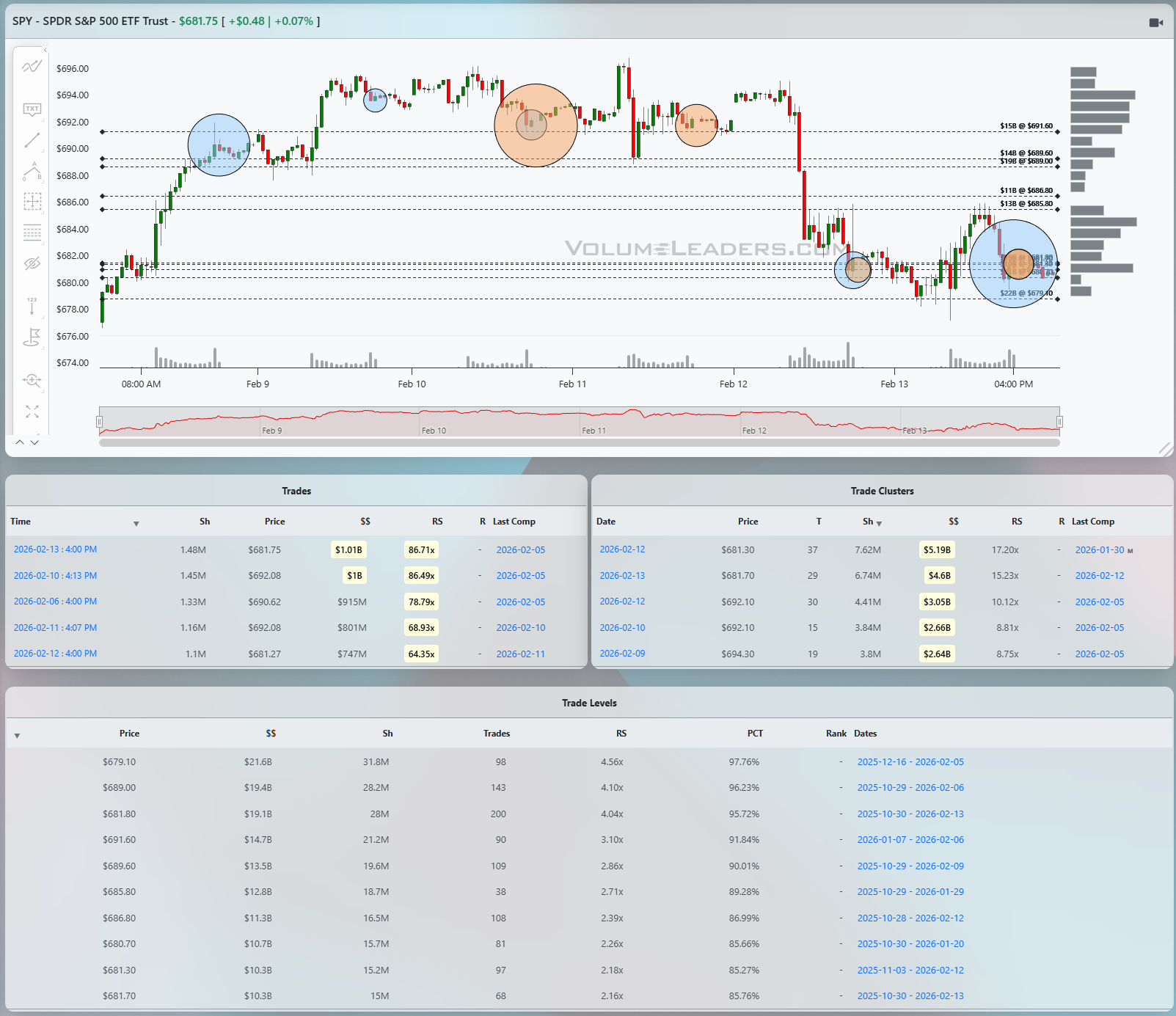Image resolution: width=1176 pixels, height=1016 pixels.
Task: Open trade 2026-02-13 : 4:00 PM
Action: coord(55,549)
